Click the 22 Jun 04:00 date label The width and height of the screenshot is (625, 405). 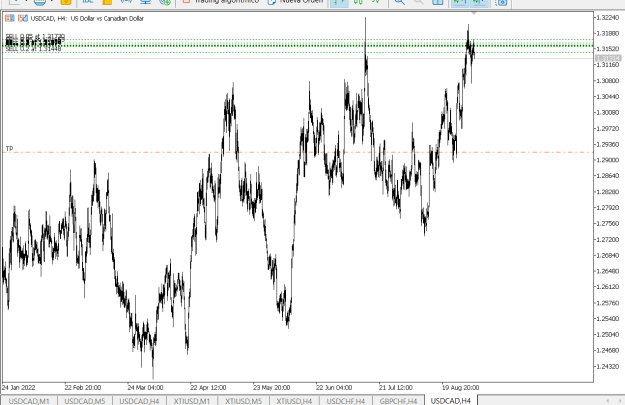334,387
